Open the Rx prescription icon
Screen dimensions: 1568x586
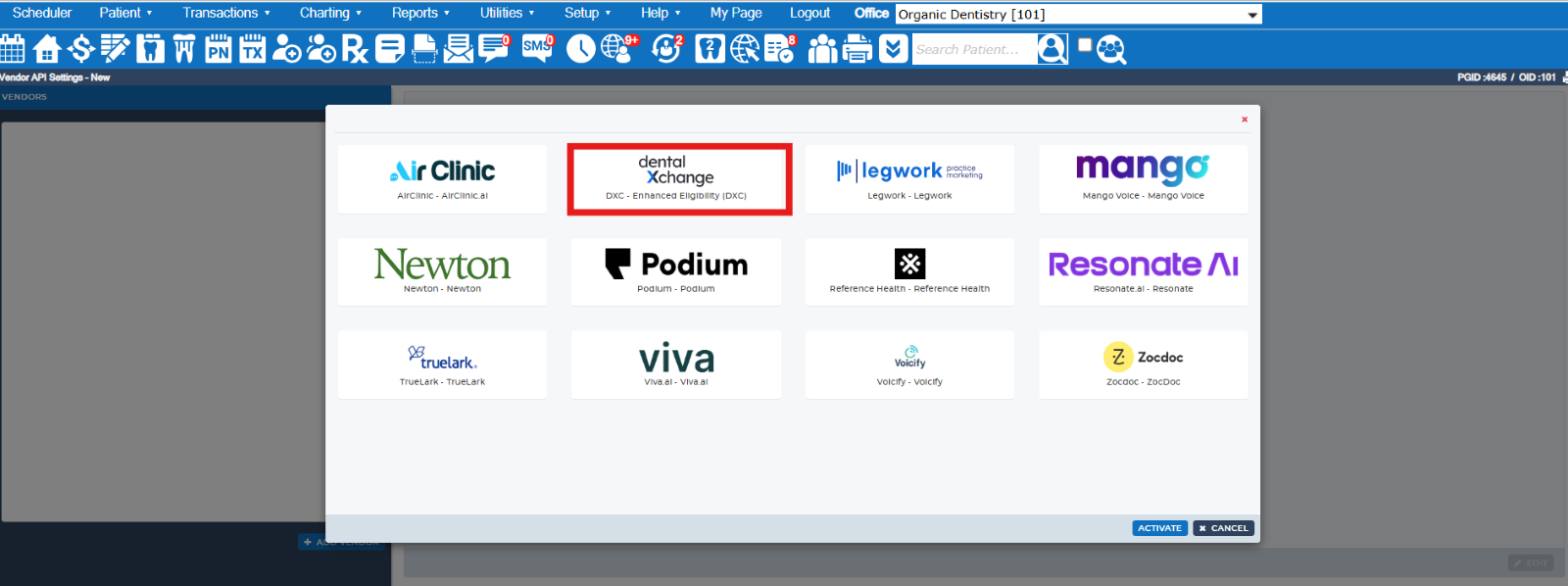pos(355,48)
